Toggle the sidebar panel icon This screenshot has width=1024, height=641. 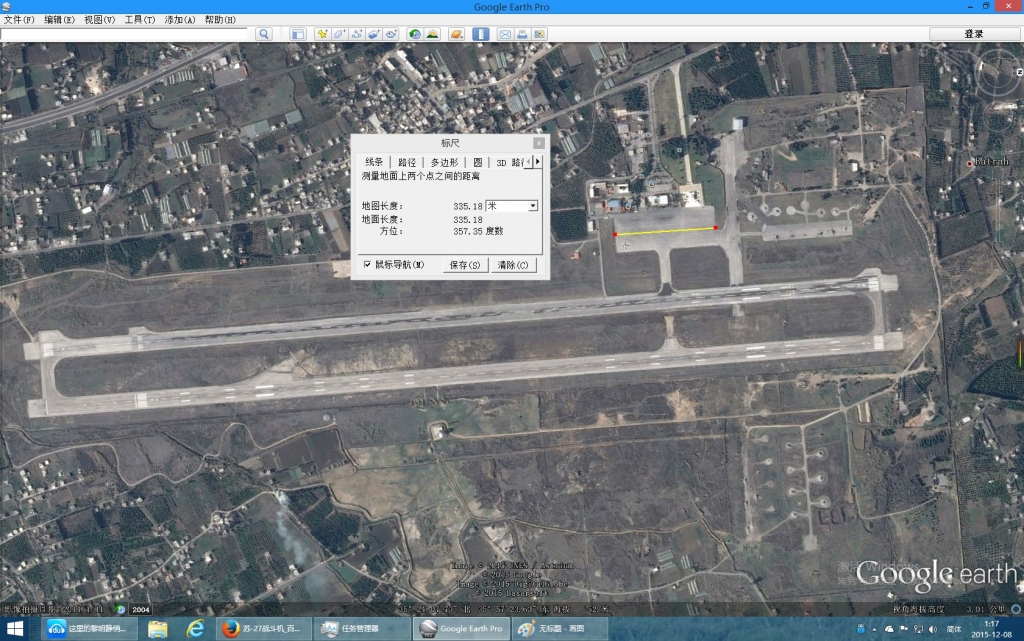click(x=298, y=34)
